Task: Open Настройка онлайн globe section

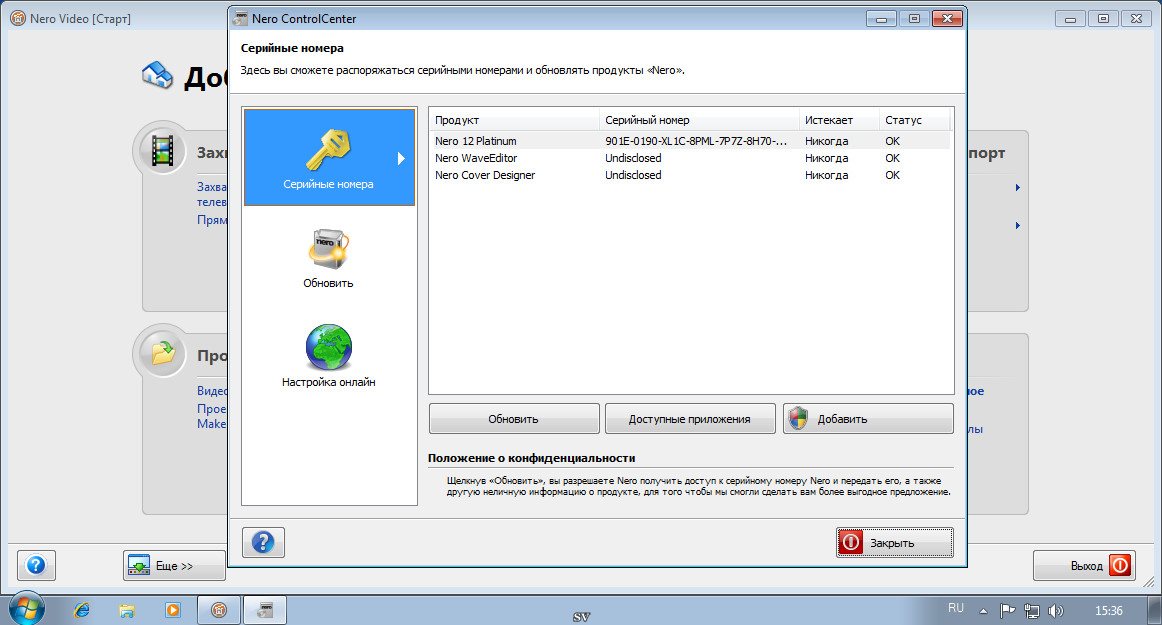Action: (x=328, y=356)
